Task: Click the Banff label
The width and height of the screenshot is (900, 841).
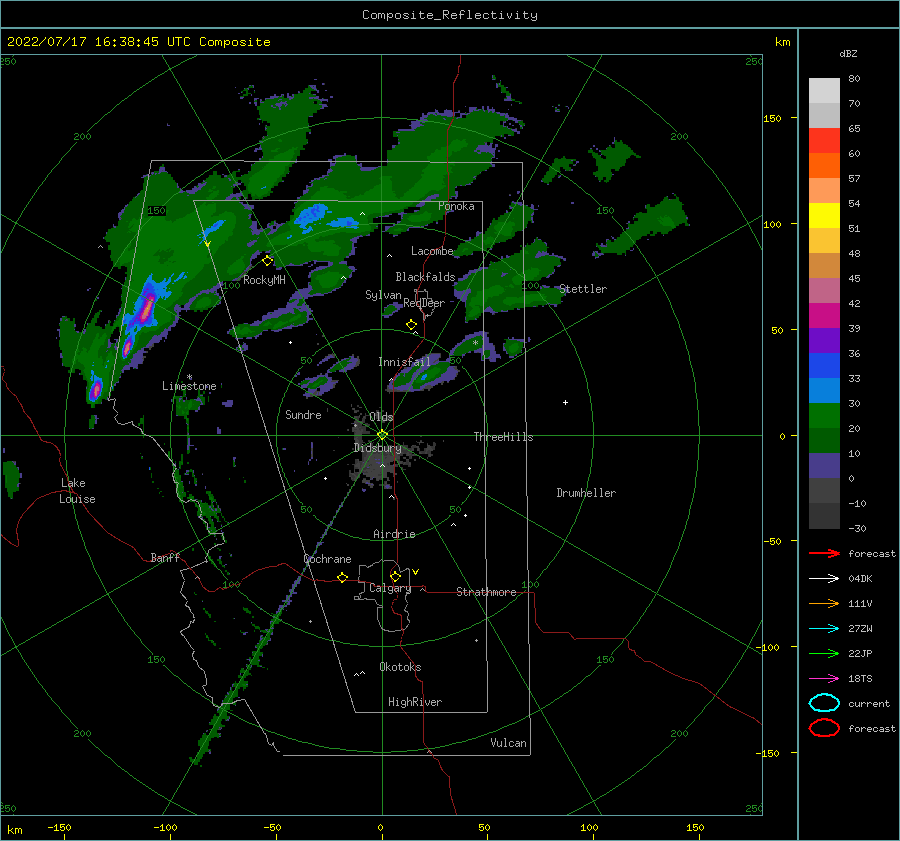Action: click(x=165, y=557)
